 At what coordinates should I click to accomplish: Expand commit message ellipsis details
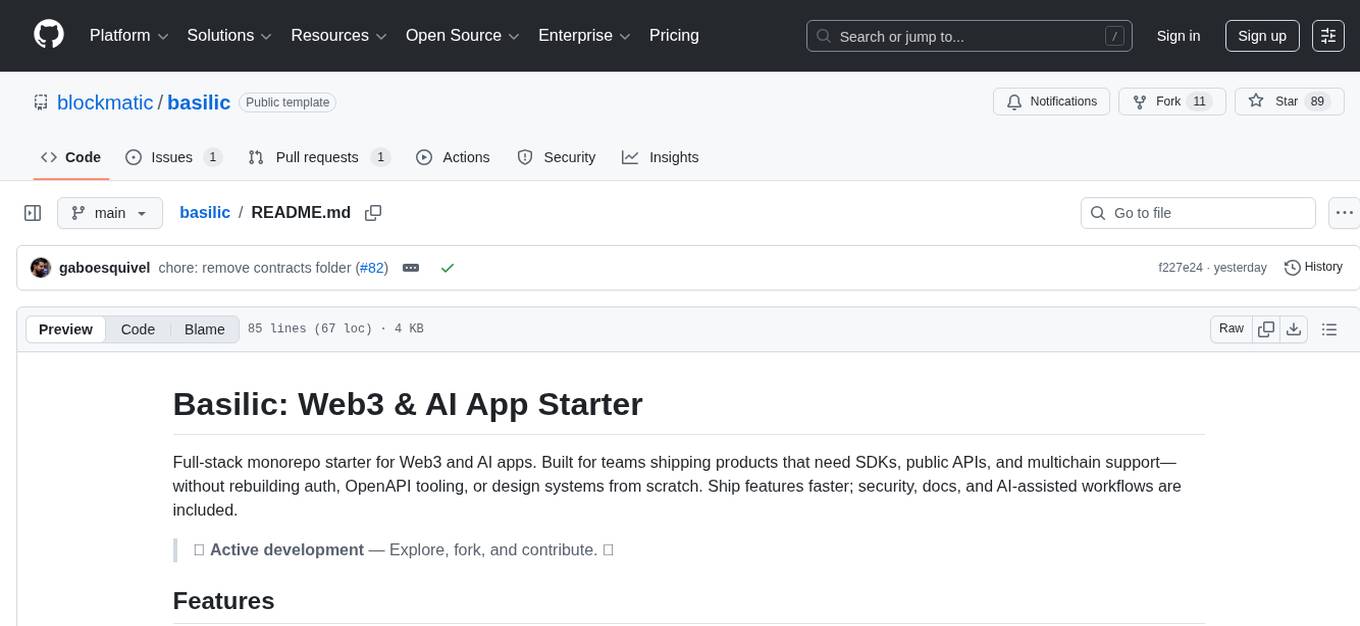[410, 268]
